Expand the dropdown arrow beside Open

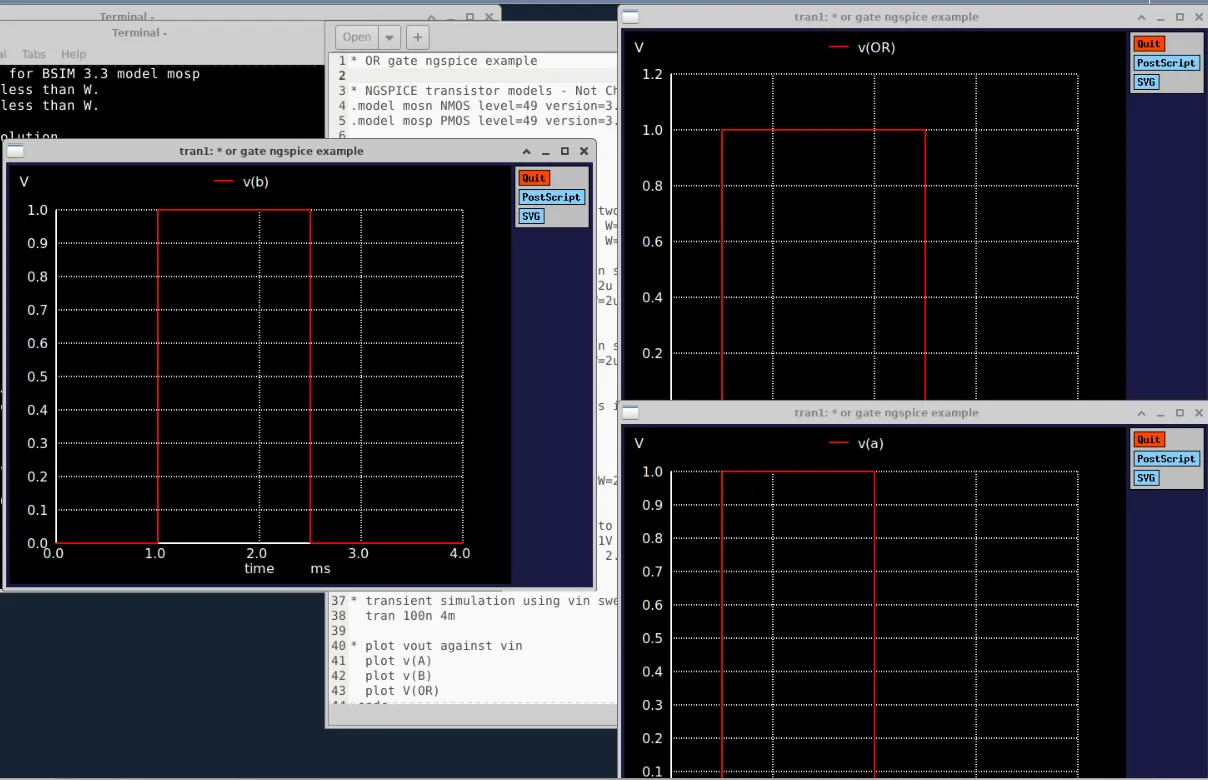coord(389,37)
